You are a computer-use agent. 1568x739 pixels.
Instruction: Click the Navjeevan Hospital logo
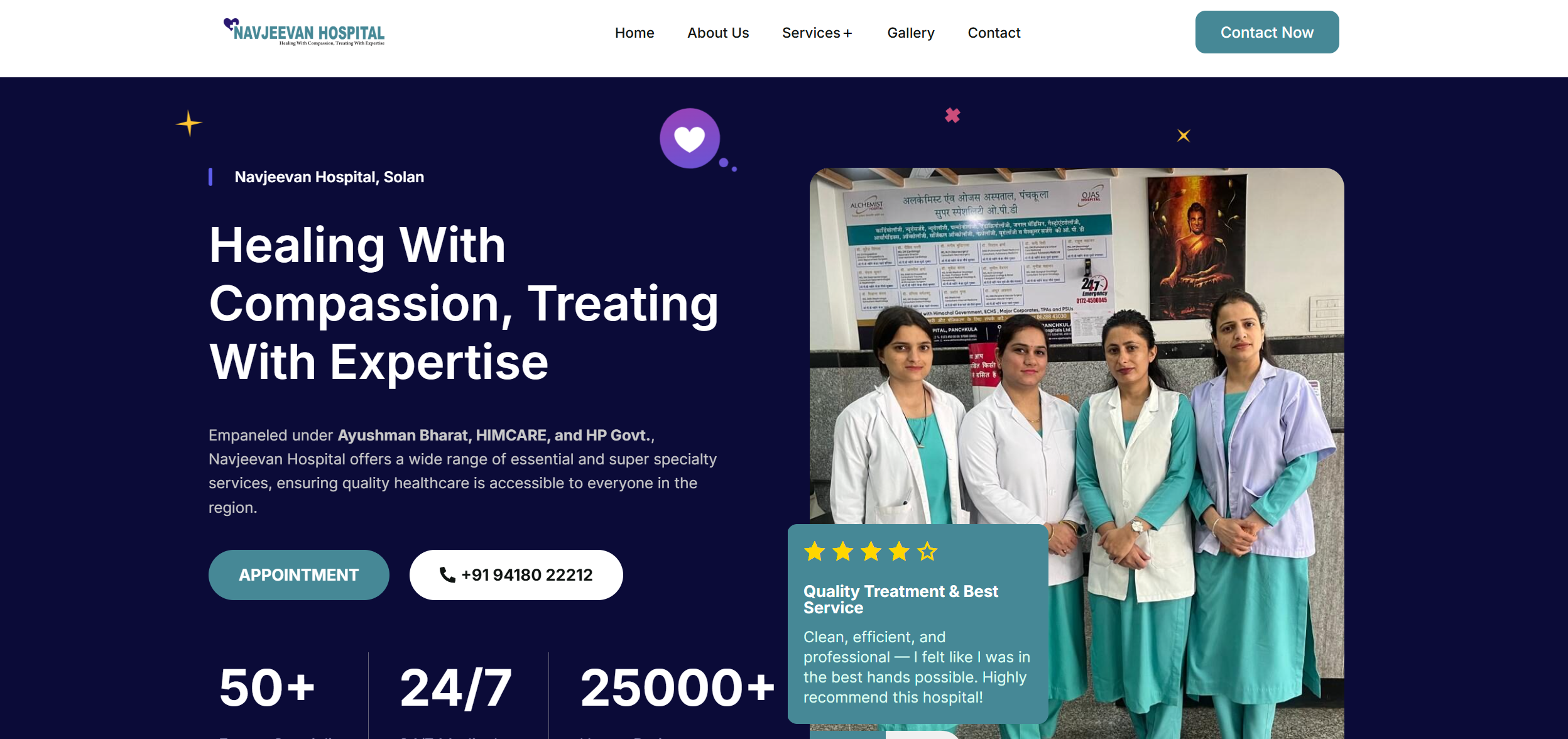point(304,32)
